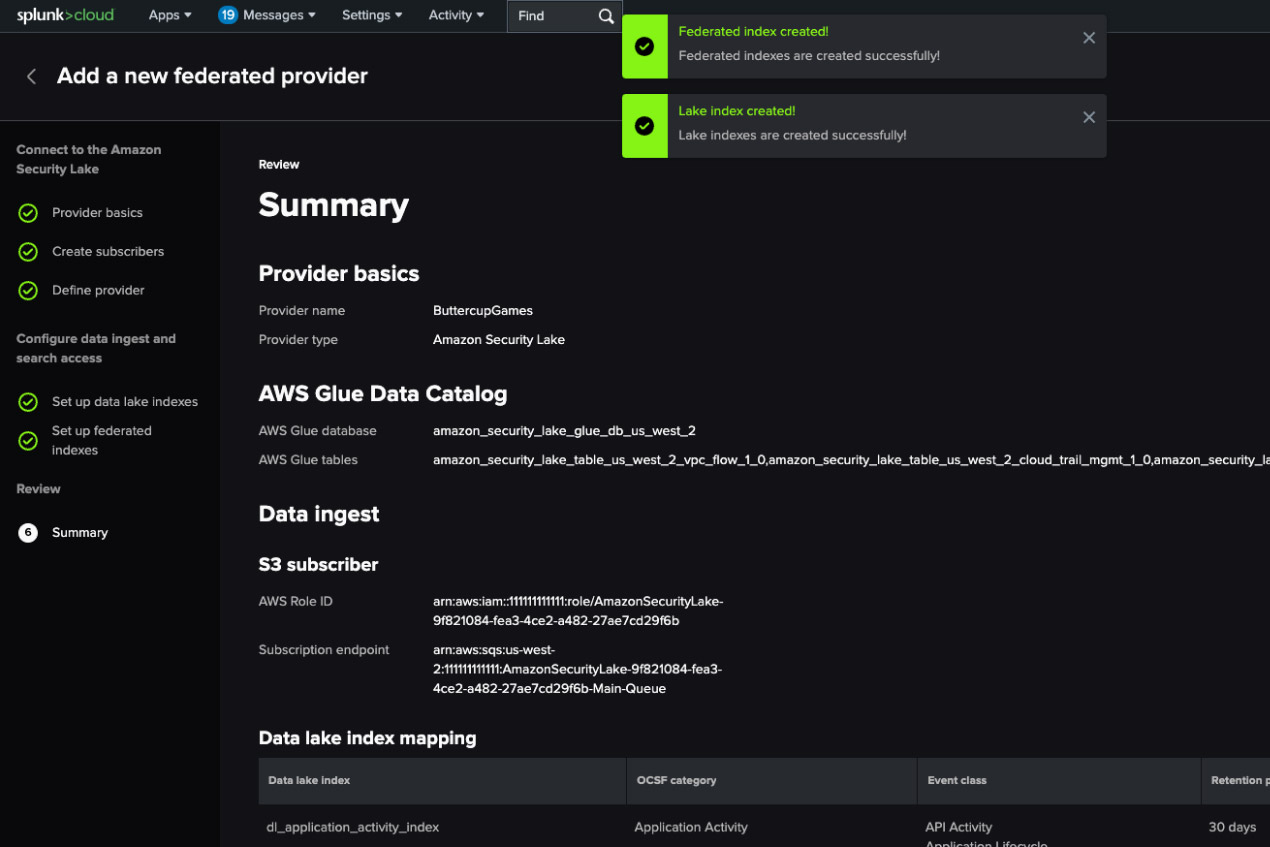1270x847 pixels.
Task: Click the Splunk Cloud logo
Action: tap(65, 15)
